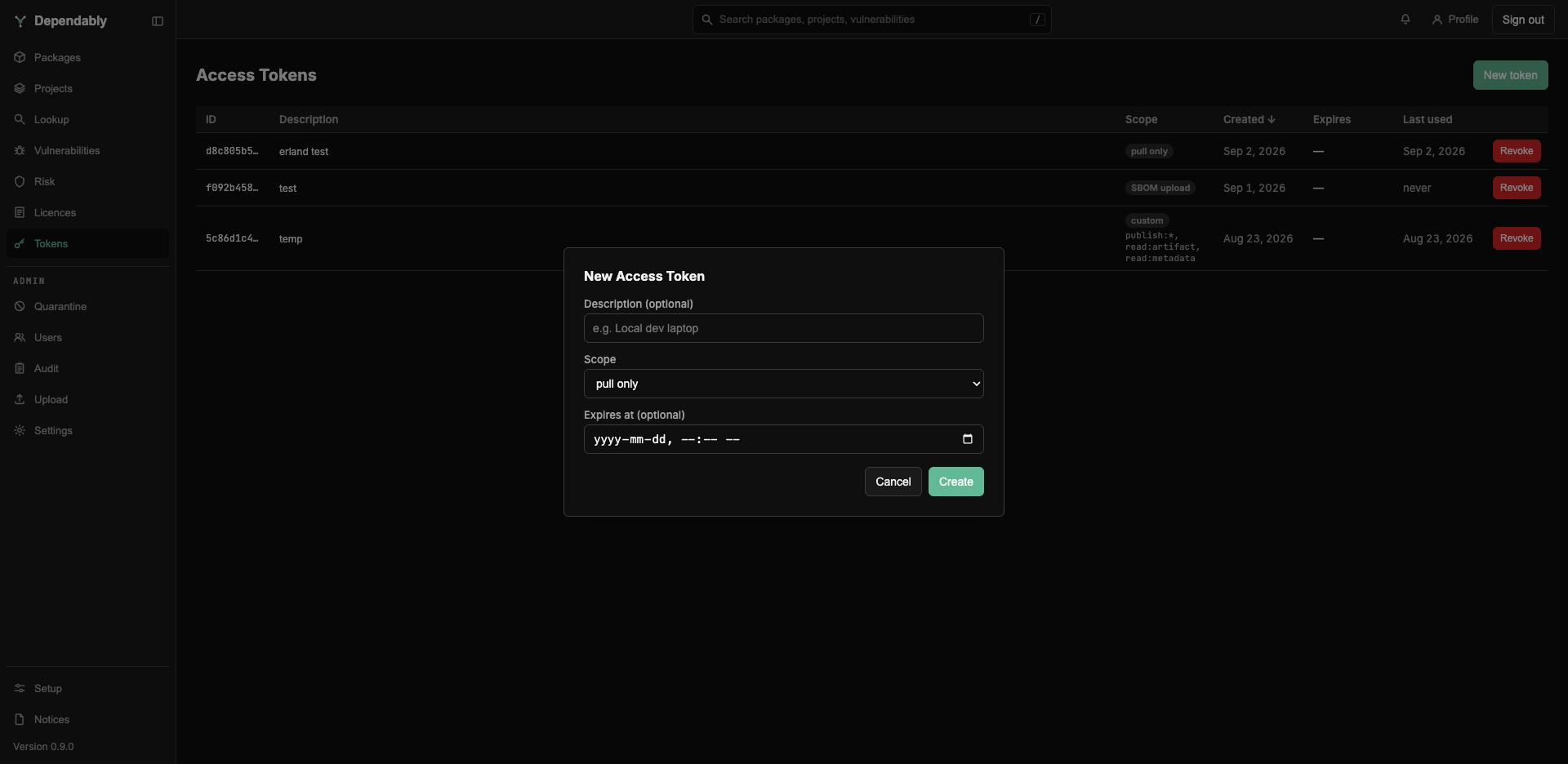This screenshot has width=1568, height=764.
Task: Click the Setup sliders icon in sidebar
Action: (20, 689)
